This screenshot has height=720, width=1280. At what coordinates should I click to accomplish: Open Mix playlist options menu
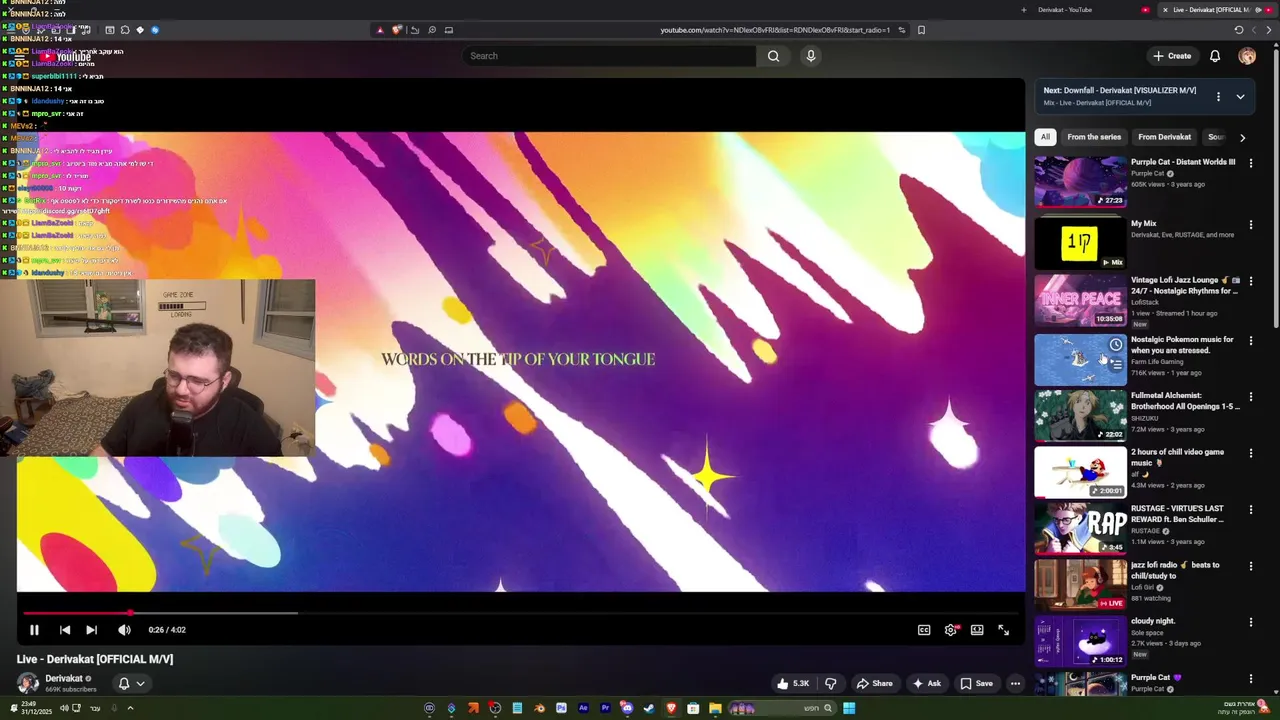[x=1218, y=97]
